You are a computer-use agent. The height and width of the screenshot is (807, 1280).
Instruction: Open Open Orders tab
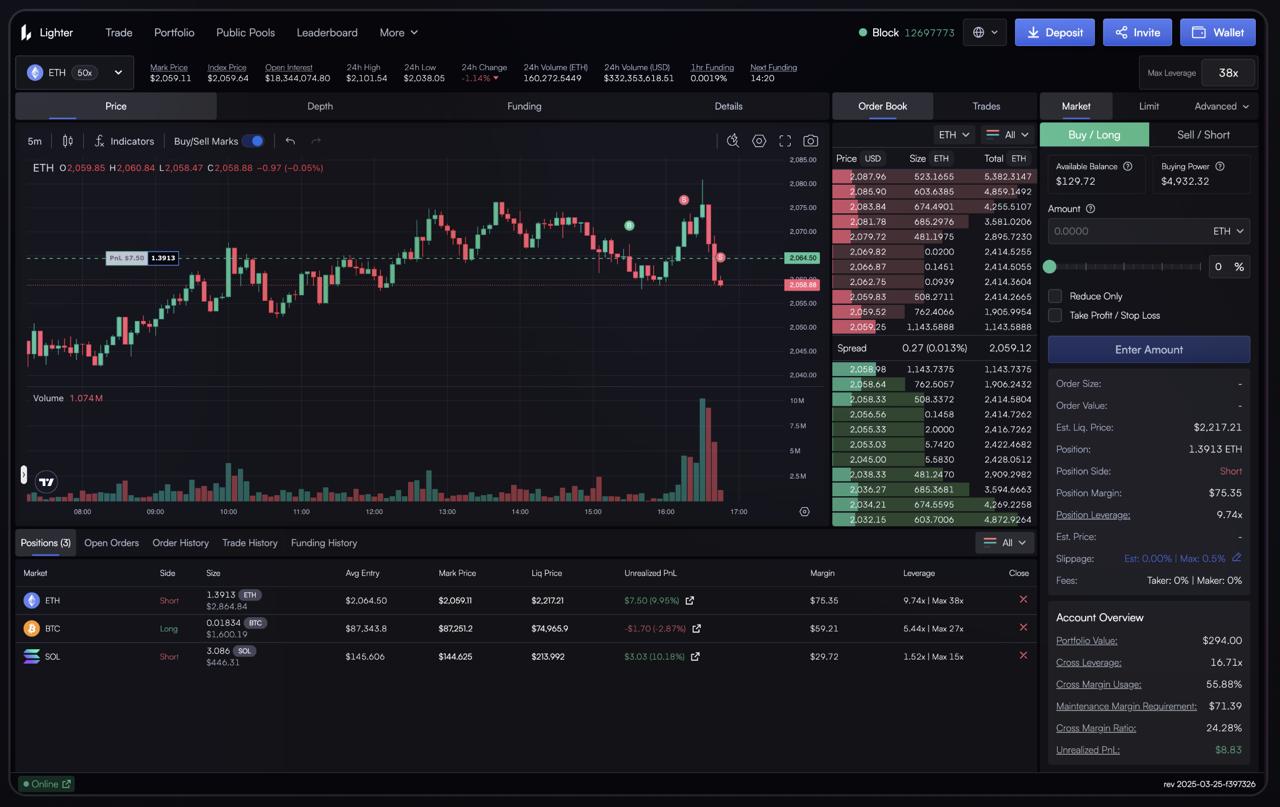coord(111,543)
